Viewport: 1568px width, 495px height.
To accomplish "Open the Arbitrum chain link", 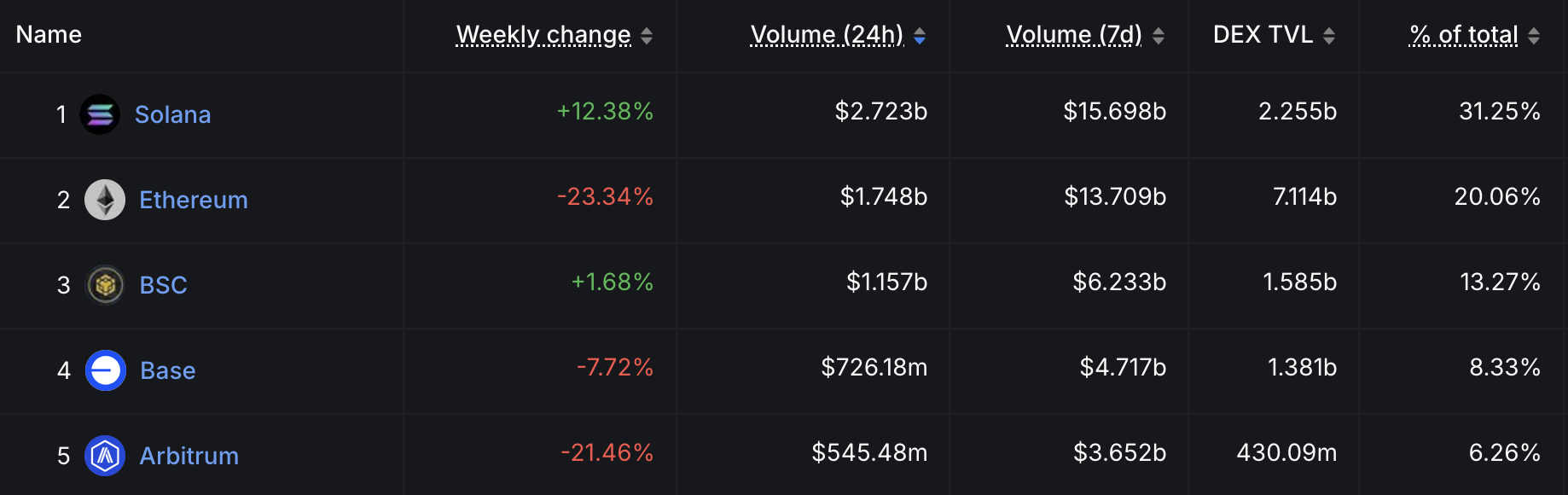I will click(189, 456).
